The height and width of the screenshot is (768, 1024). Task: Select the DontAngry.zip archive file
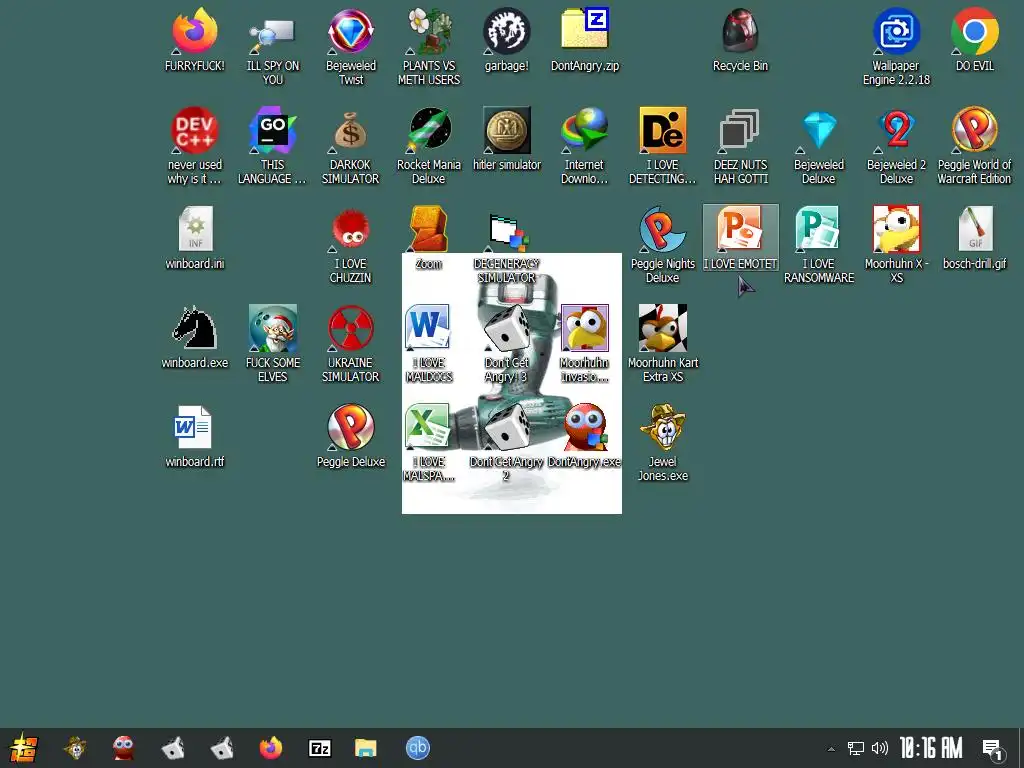point(584,40)
